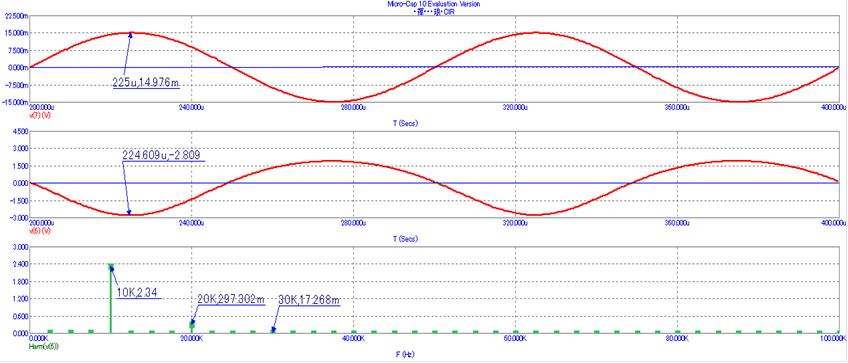The height and width of the screenshot is (363, 848).
Task: Click the -1.500 y-axis value
Action: [x=19, y=201]
